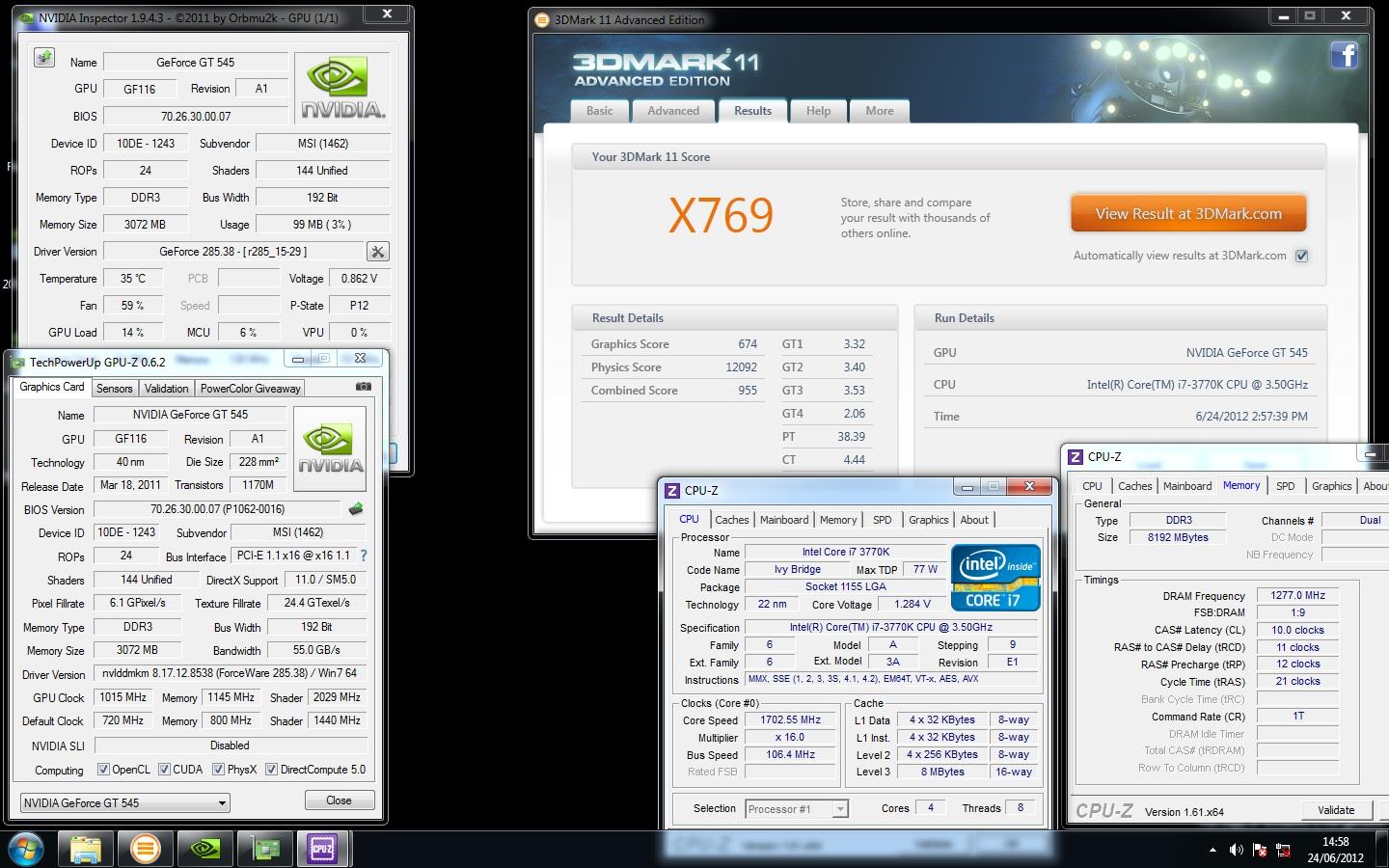1389x868 pixels.
Task: Click the NVIDIA logo in the NVIDIA Inspector window
Action: [343, 89]
